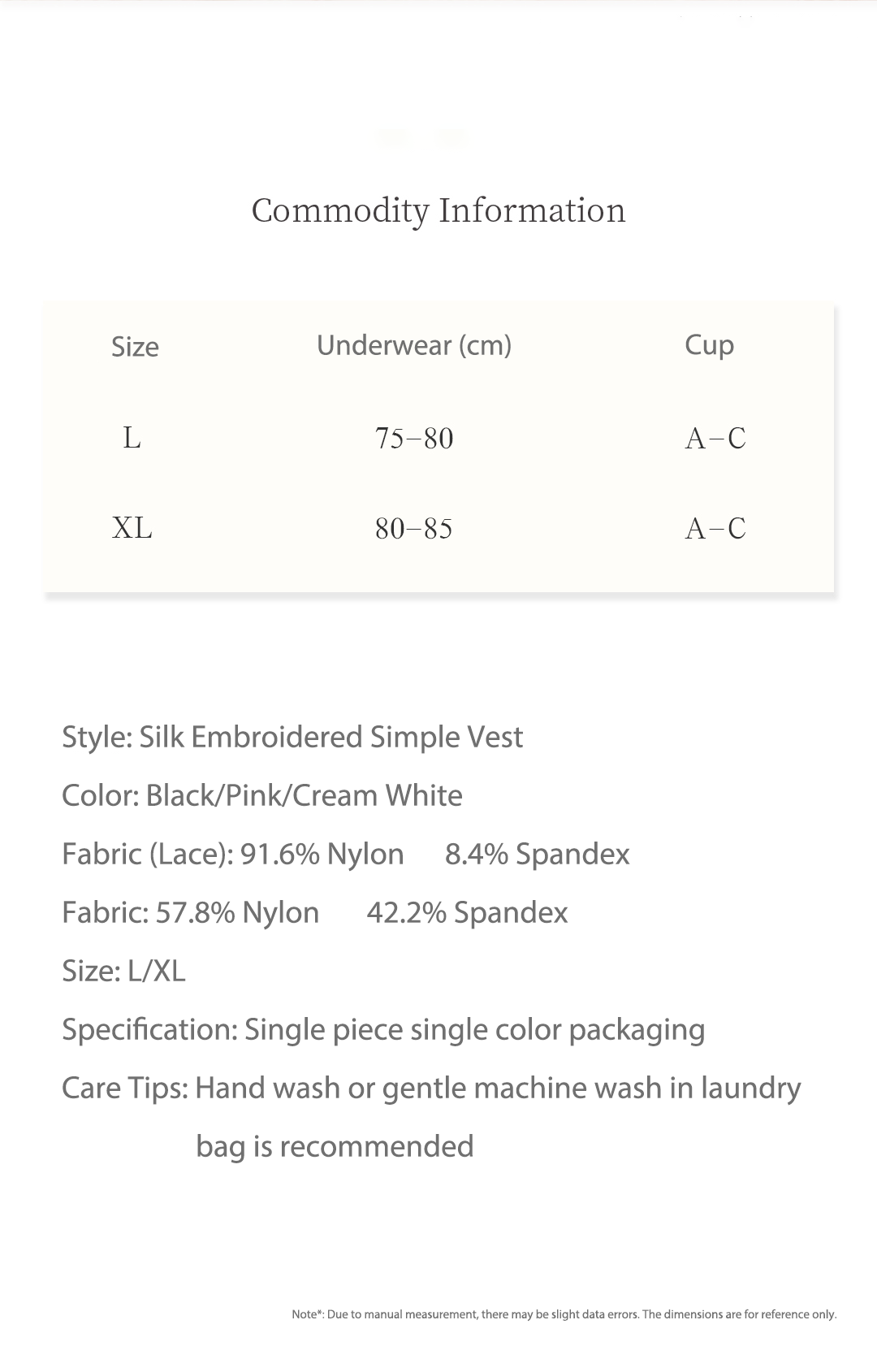
Task: Click the Specification packaging line
Action: tap(383, 1029)
